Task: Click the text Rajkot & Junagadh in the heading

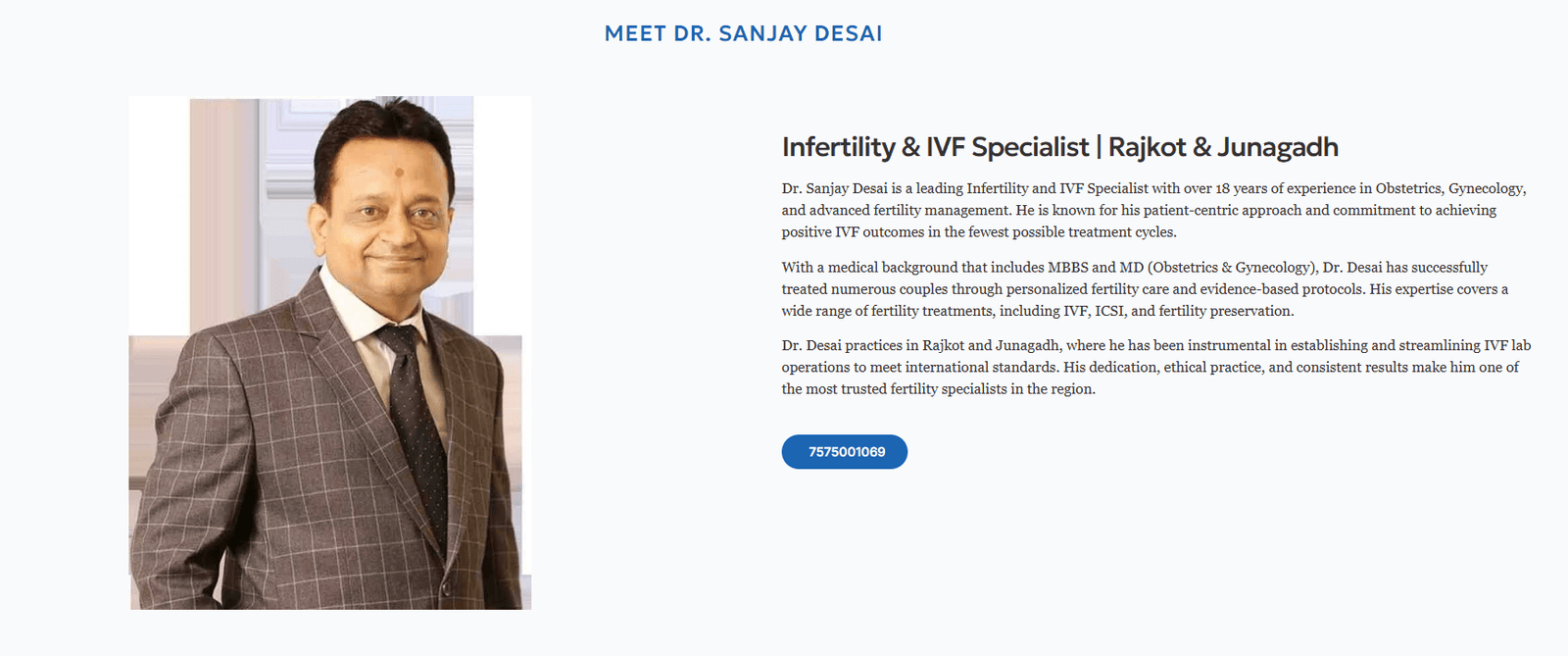Action: (1222, 147)
